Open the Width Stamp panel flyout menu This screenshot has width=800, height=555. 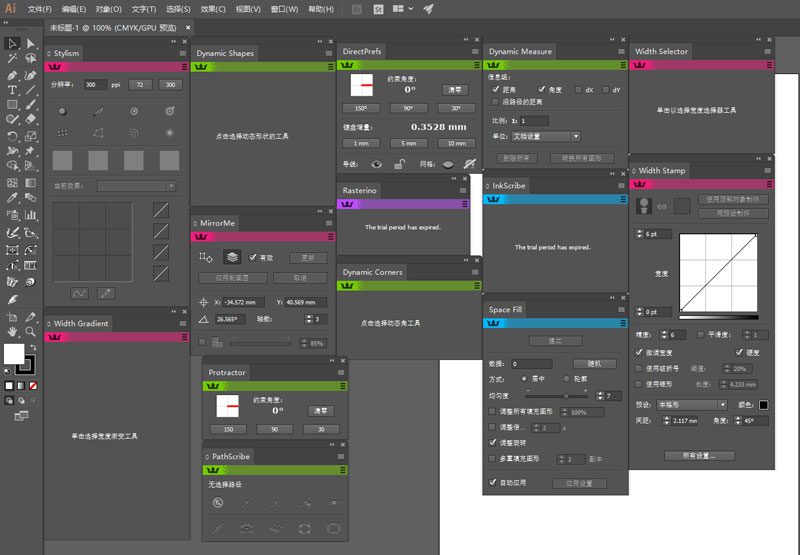click(x=767, y=170)
